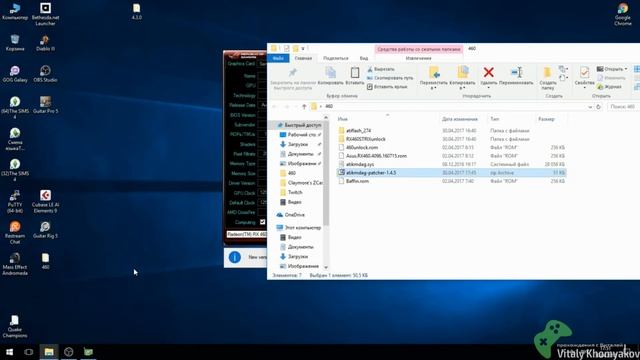The width and height of the screenshot is (640, 360).
Task: Select the Корзина recycle bin icon
Action: click(15, 42)
